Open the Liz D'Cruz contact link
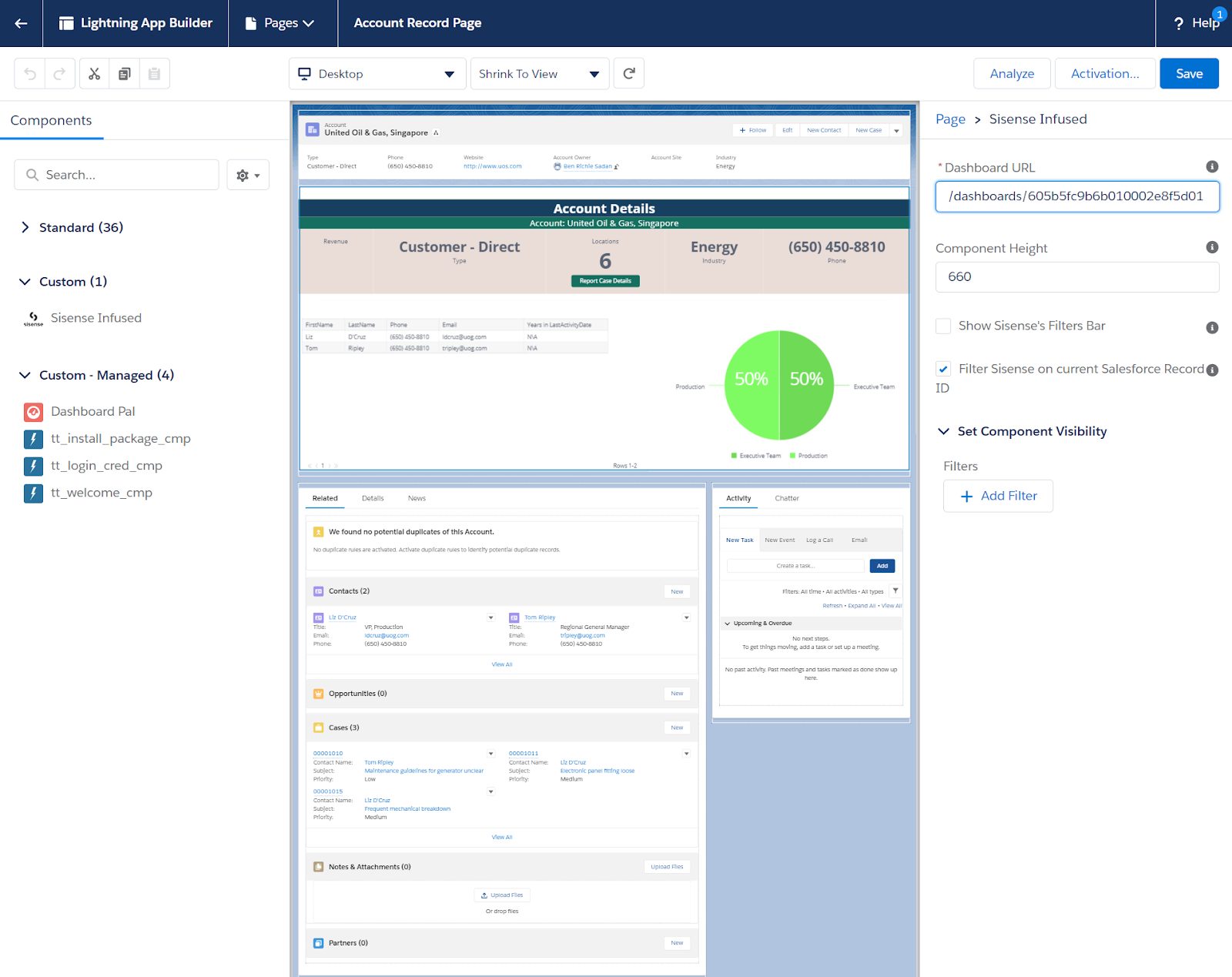Viewport: 1232px width, 977px height. click(x=342, y=617)
